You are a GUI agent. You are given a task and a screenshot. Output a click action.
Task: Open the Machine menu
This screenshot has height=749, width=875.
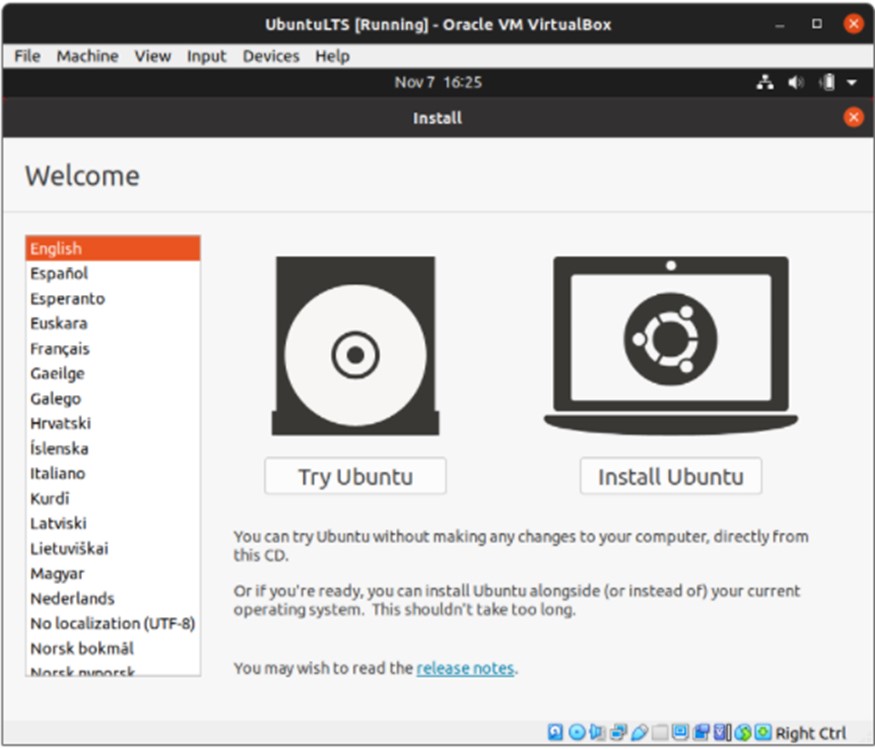click(x=87, y=56)
